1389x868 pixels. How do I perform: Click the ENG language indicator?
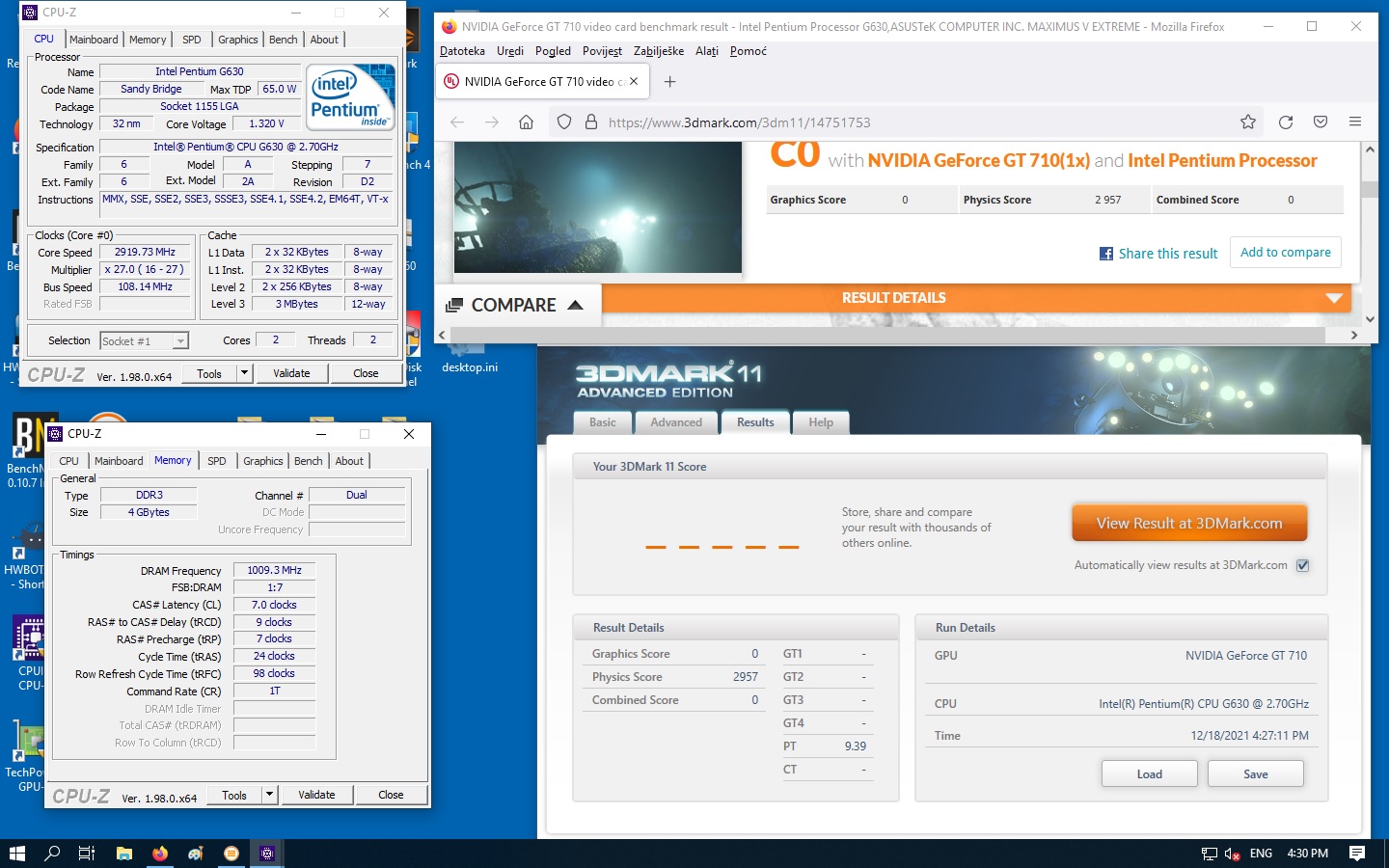[x=1261, y=854]
